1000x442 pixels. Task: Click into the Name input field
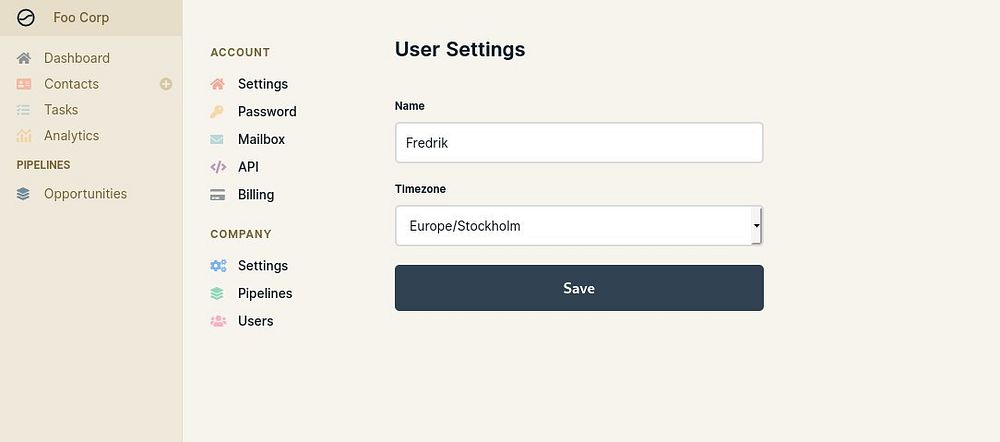[578, 143]
